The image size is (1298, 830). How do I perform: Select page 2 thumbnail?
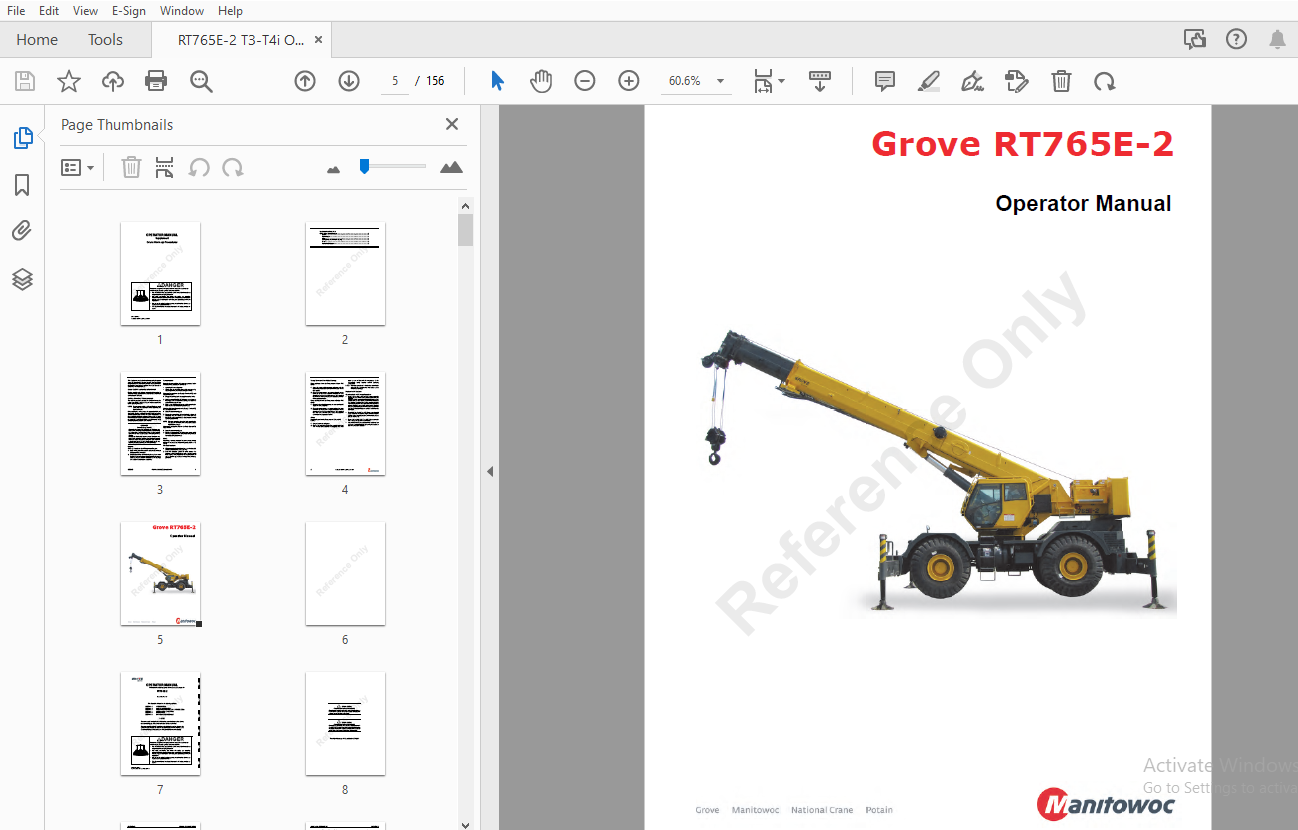point(345,274)
